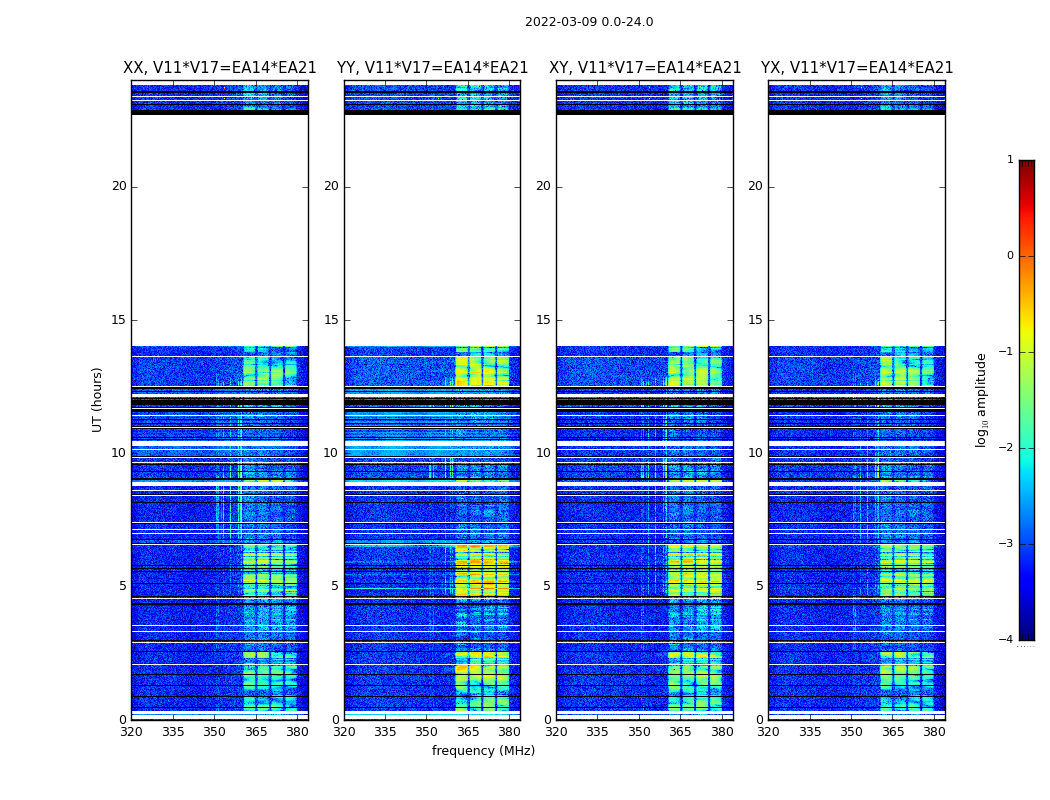Click the frequency (MHz) axis label
Image resolution: width=1050 pixels, height=800 pixels.
pos(483,750)
